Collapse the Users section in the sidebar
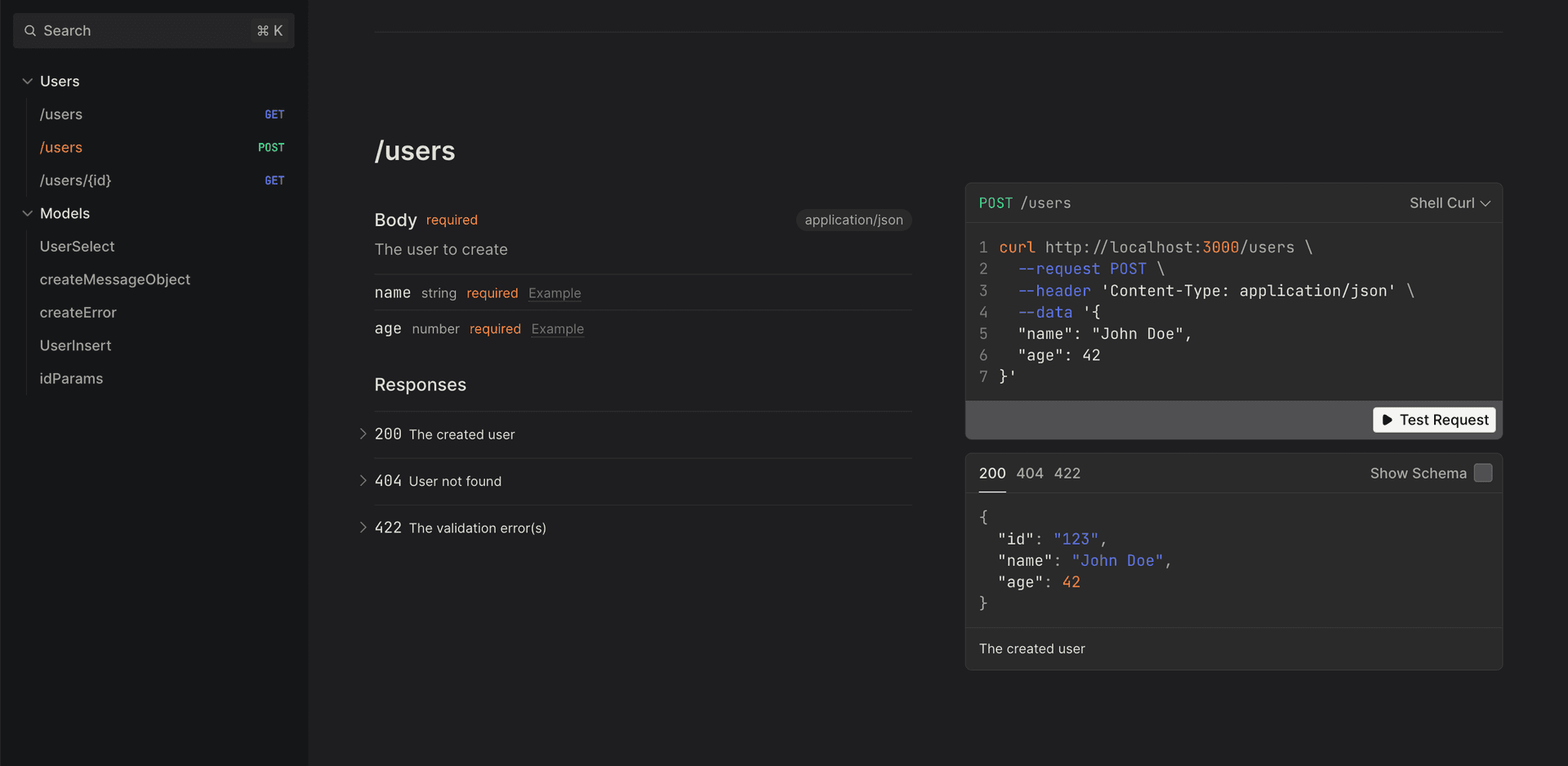This screenshot has width=1568, height=766. coord(26,81)
